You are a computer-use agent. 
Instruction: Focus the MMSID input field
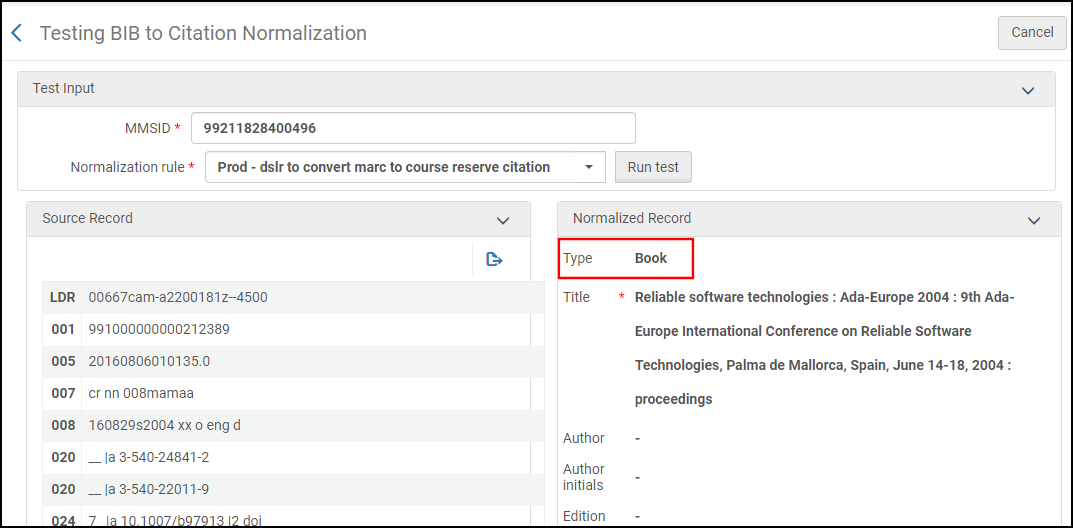point(413,128)
